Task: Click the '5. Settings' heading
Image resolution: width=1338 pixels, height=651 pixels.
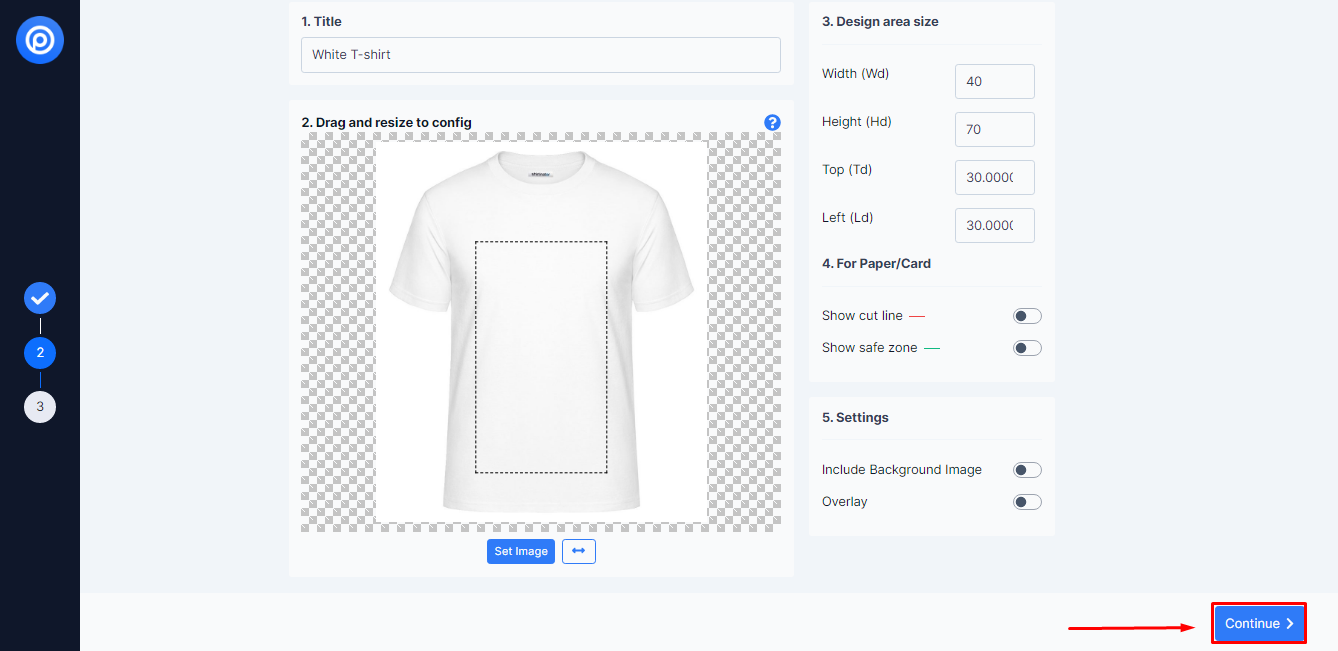Action: 855,417
